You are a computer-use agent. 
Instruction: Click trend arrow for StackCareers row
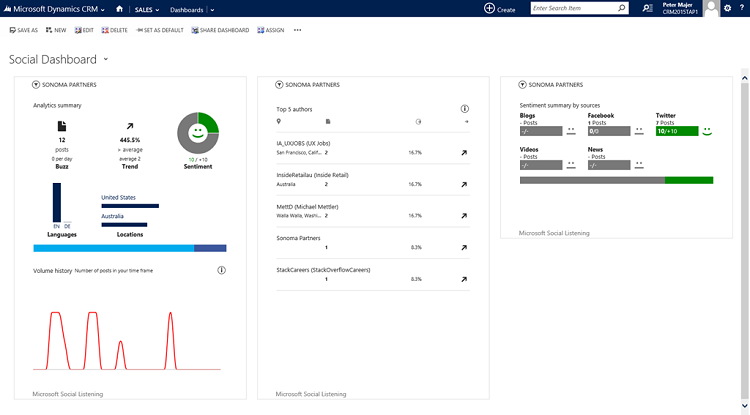464,279
